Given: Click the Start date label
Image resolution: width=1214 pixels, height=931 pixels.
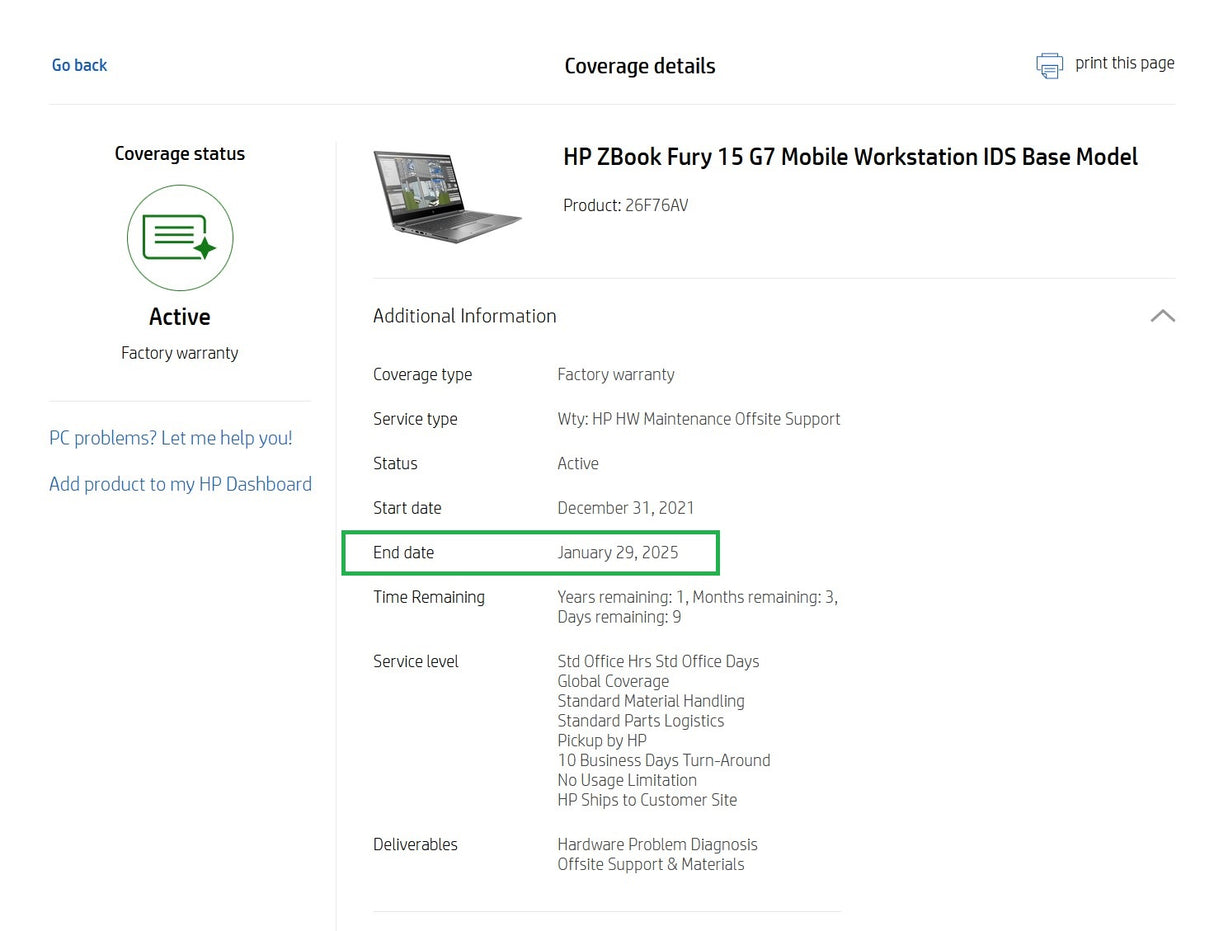Looking at the screenshot, I should click(x=407, y=508).
